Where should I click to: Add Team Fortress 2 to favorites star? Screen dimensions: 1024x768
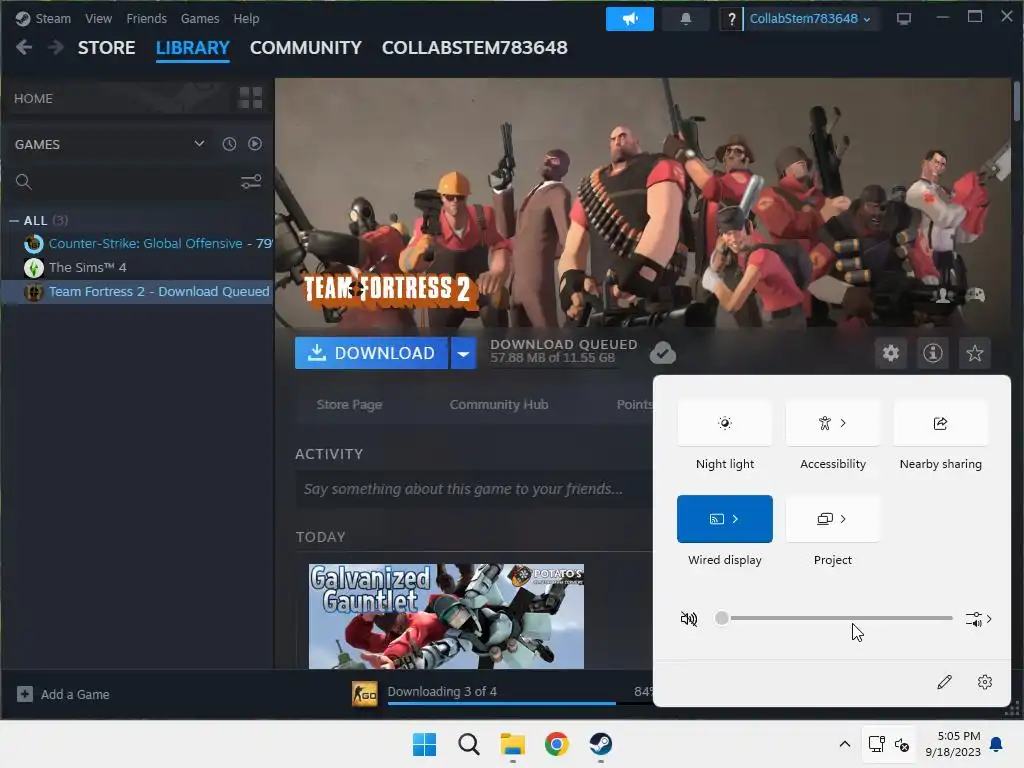point(974,353)
